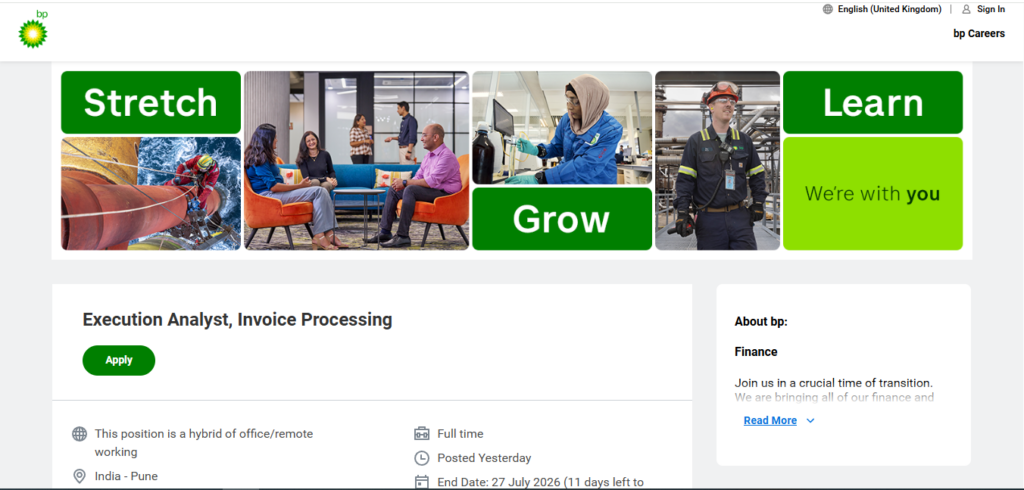Viewport: 1024px width, 490px height.
Task: Select the job title Execution Analyst, Invoice Processing
Action: pyautogui.click(x=237, y=319)
